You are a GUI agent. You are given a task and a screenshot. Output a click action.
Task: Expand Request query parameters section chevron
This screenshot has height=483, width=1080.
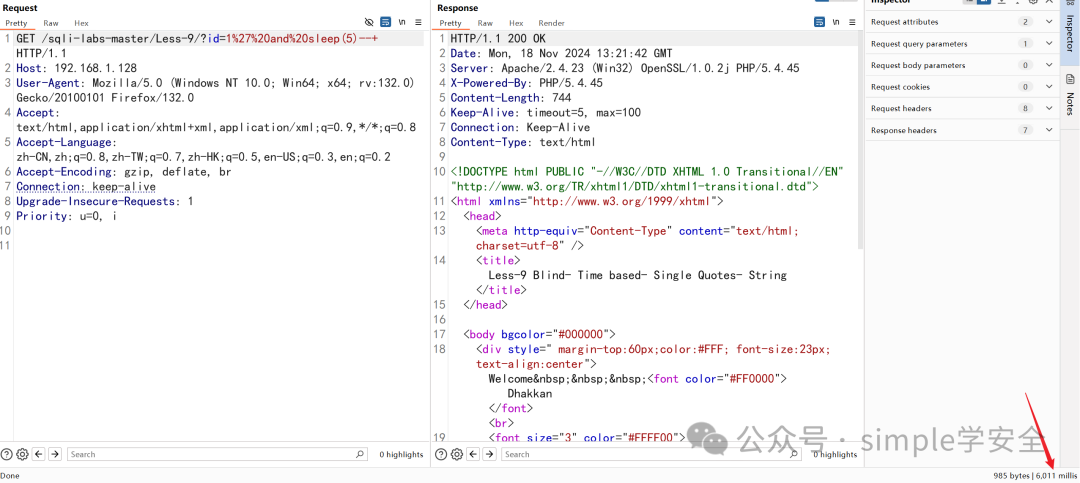click(x=1049, y=43)
